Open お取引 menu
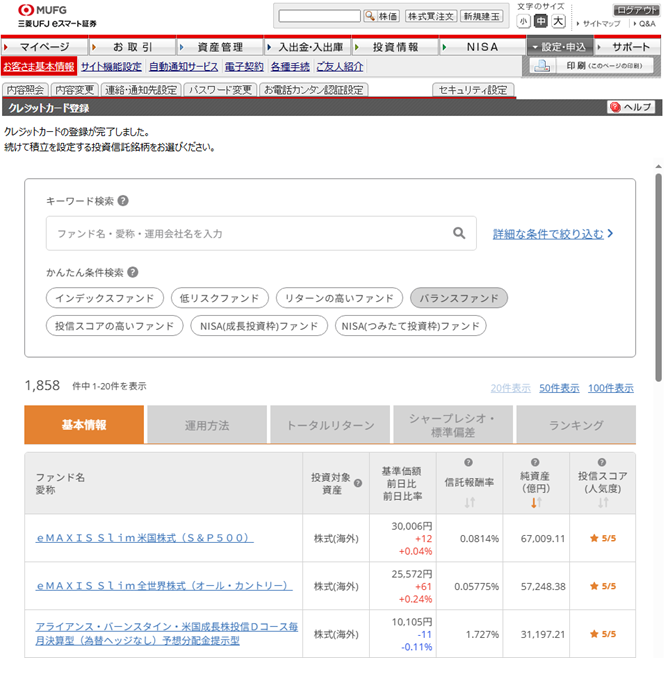668x678 pixels. coord(132,47)
